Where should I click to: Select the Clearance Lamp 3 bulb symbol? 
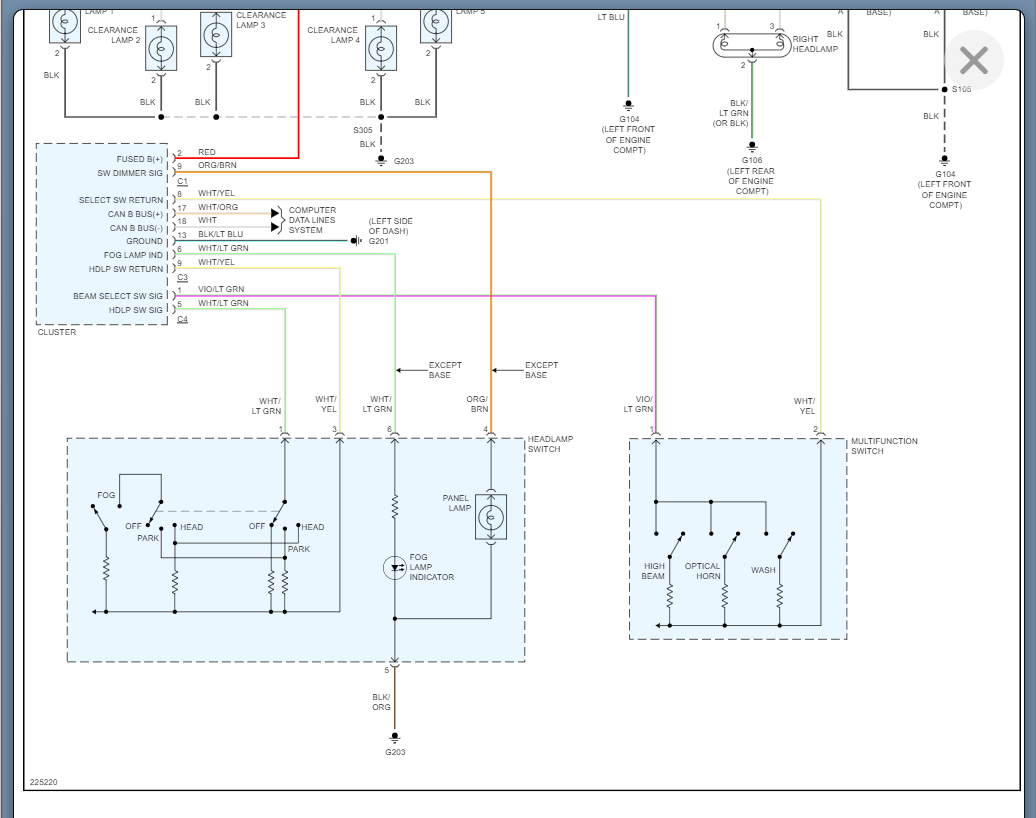point(216,34)
